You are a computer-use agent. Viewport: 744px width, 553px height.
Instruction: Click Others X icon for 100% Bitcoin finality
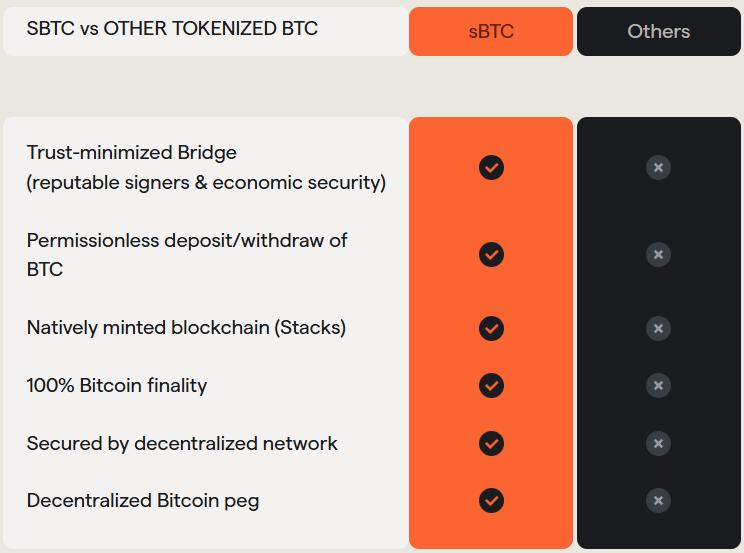[658, 385]
